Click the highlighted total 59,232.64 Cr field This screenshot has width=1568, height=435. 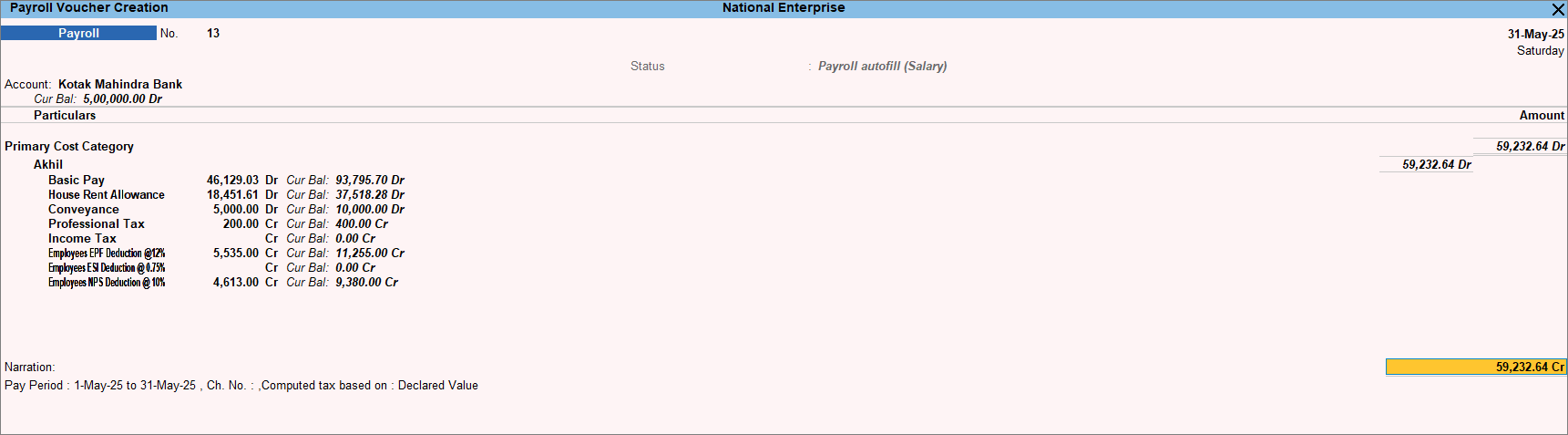(x=1476, y=367)
